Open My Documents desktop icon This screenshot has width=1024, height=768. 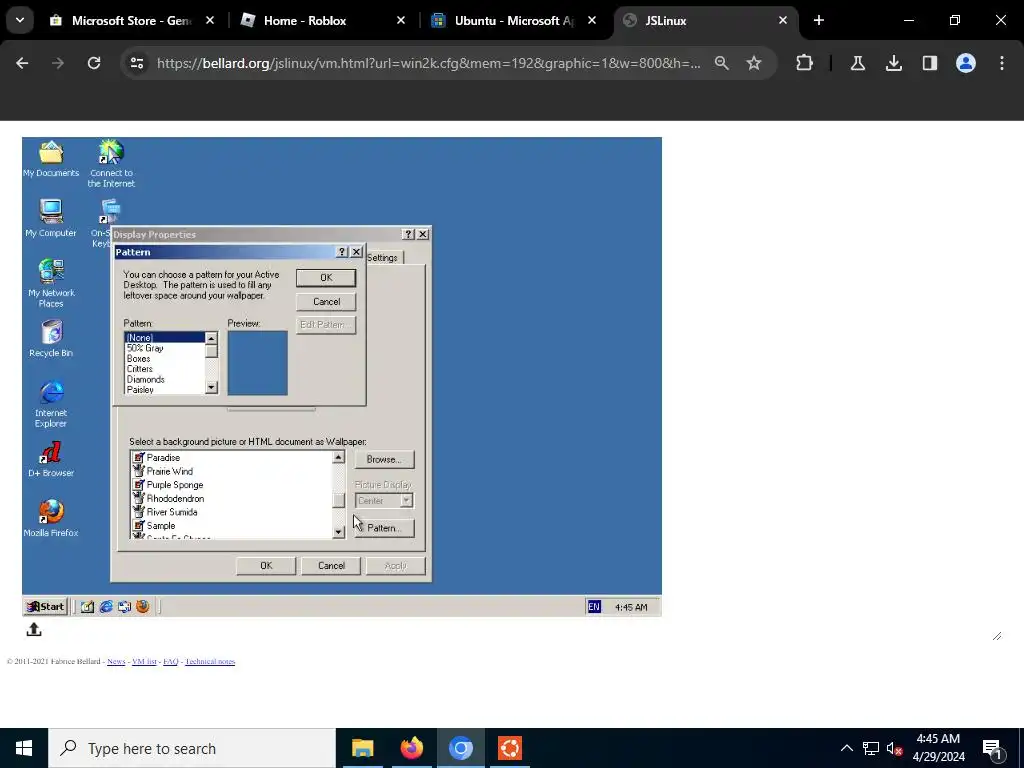pos(51,159)
